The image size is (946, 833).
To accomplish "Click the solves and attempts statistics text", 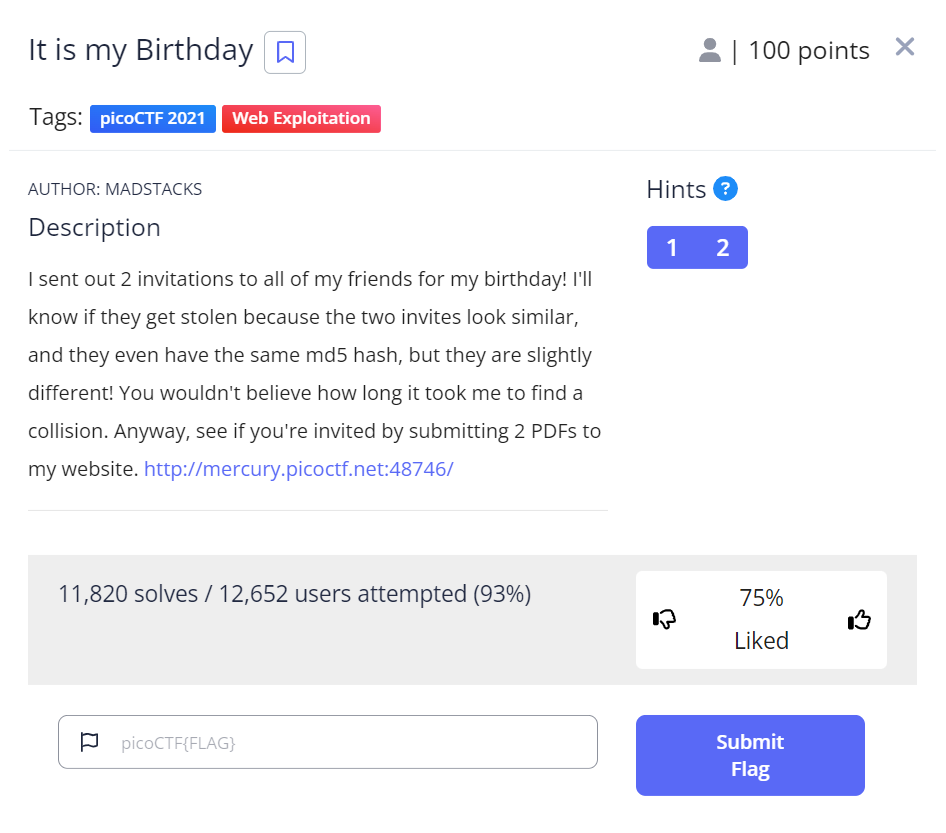I will (x=295, y=594).
